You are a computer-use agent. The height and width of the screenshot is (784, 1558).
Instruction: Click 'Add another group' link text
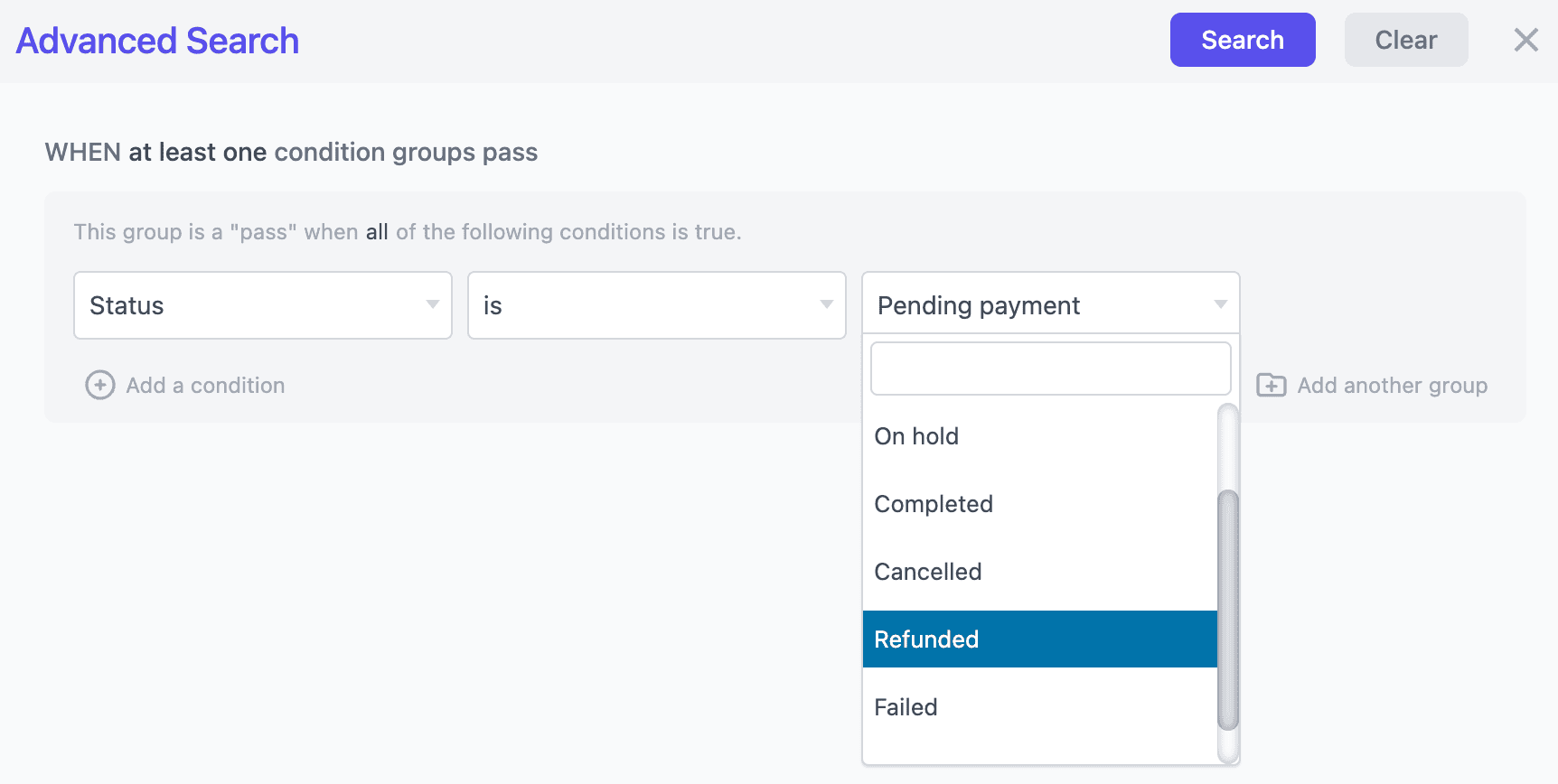(x=1393, y=386)
